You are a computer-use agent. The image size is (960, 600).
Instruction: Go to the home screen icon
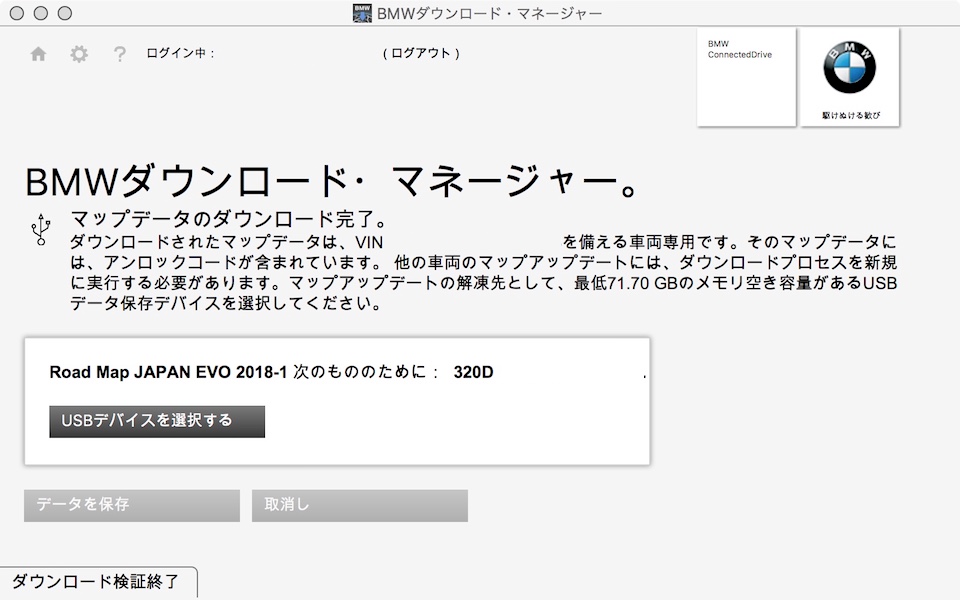coord(38,54)
